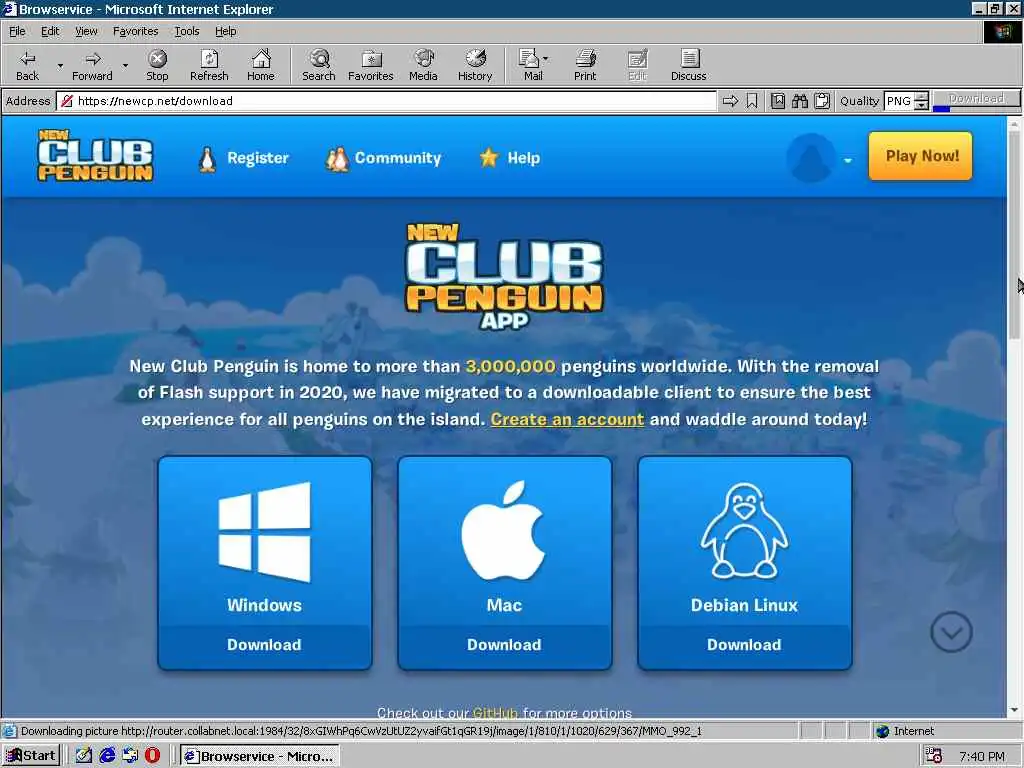Viewport: 1024px width, 768px height.
Task: Click the Windows logo on the Windows download card
Action: click(x=264, y=532)
